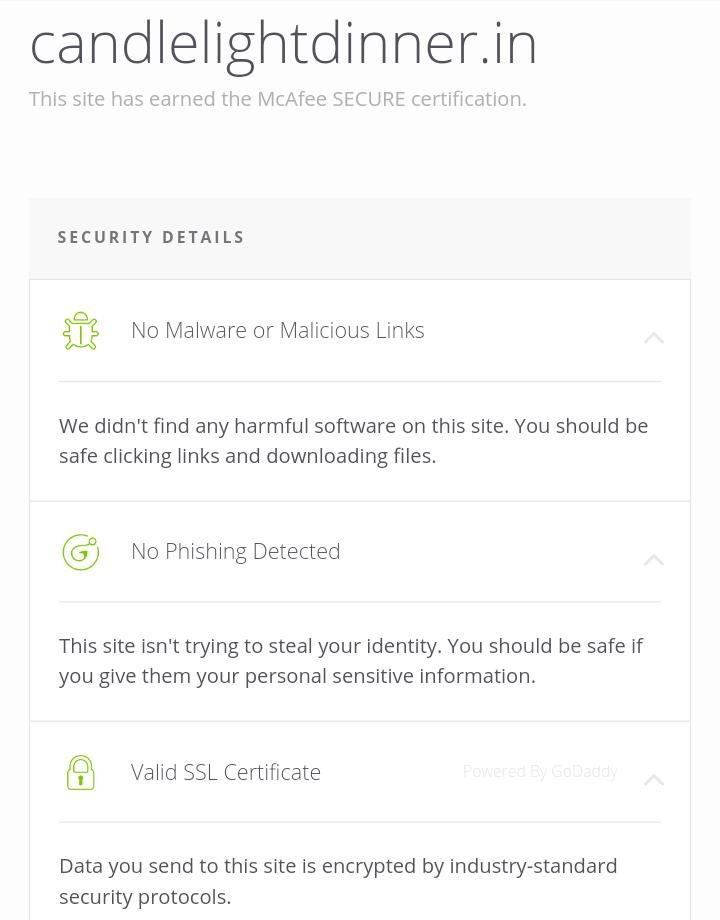Click the candlelightdinner.in site title
720x920 pixels.
click(x=283, y=42)
